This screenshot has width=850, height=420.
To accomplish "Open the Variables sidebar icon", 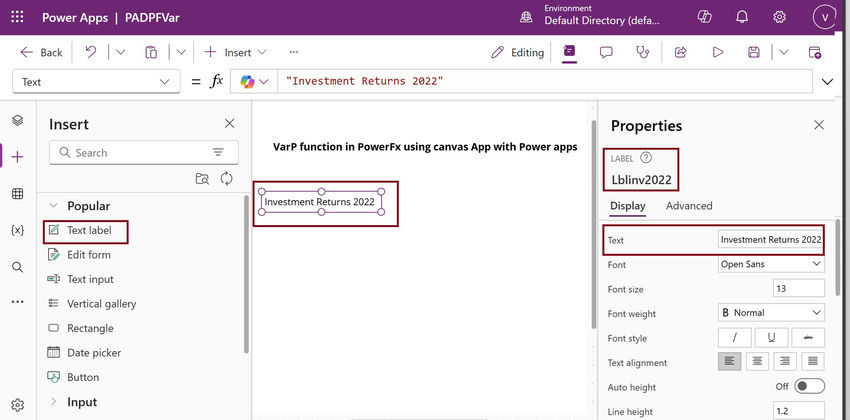I will click(x=17, y=230).
